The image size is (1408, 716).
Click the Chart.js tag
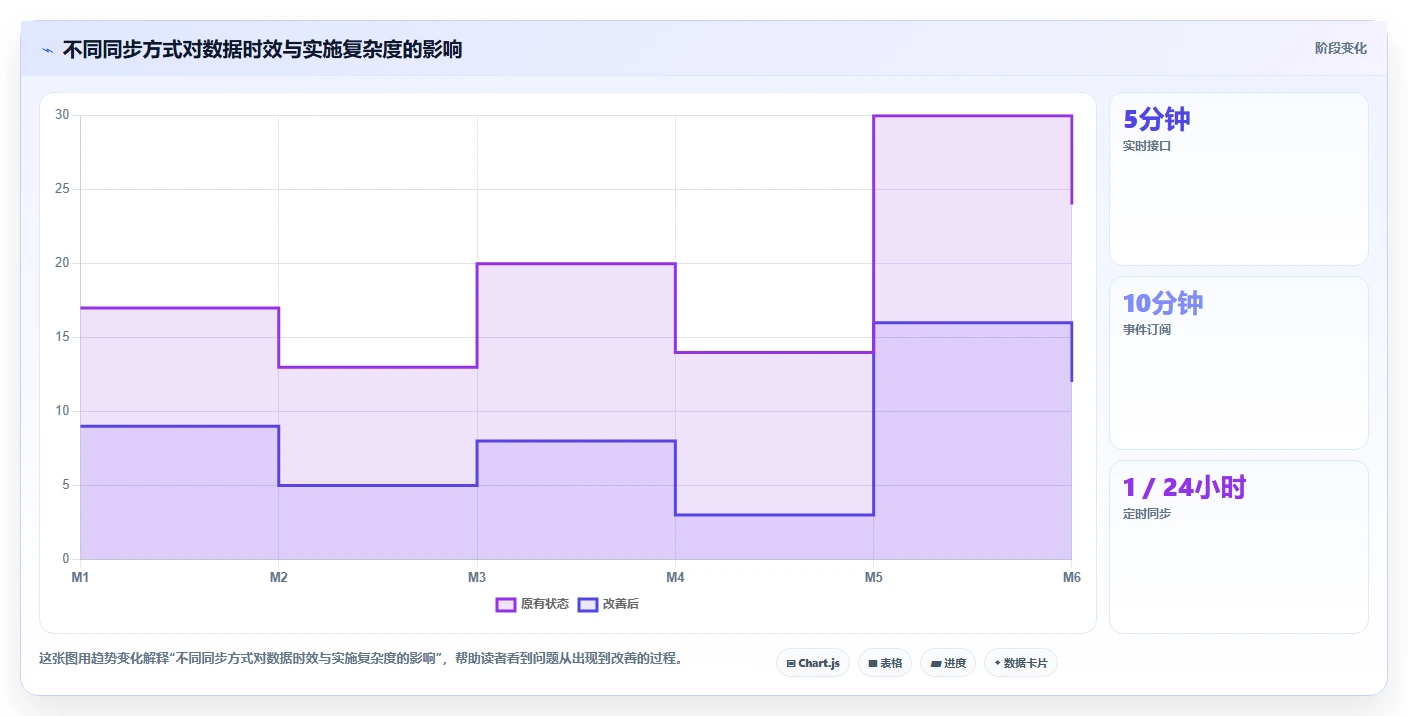click(813, 663)
